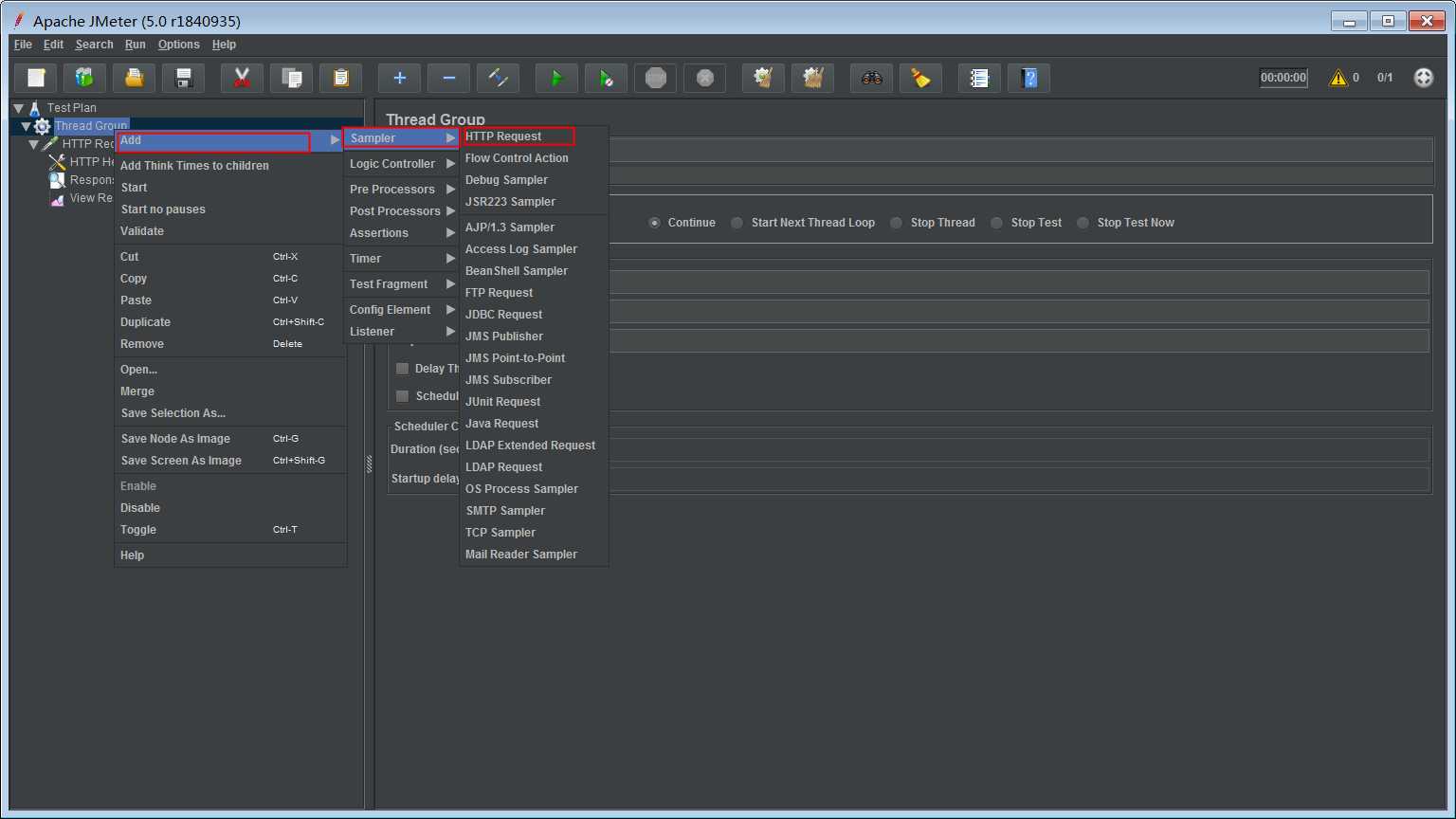Collapse the Thread Group tree node
1456x819 pixels.
tap(26, 126)
